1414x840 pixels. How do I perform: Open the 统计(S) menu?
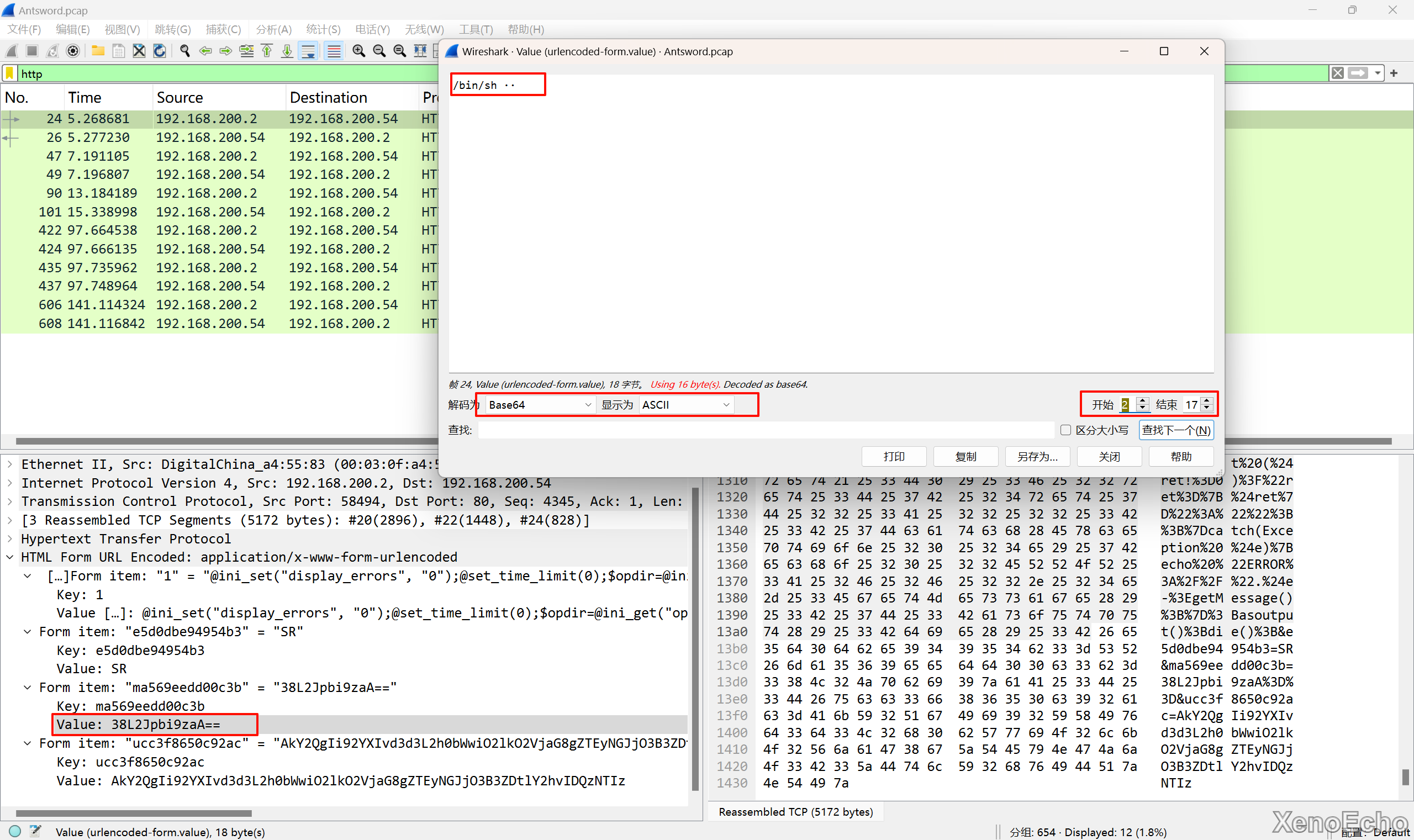pyautogui.click(x=323, y=29)
